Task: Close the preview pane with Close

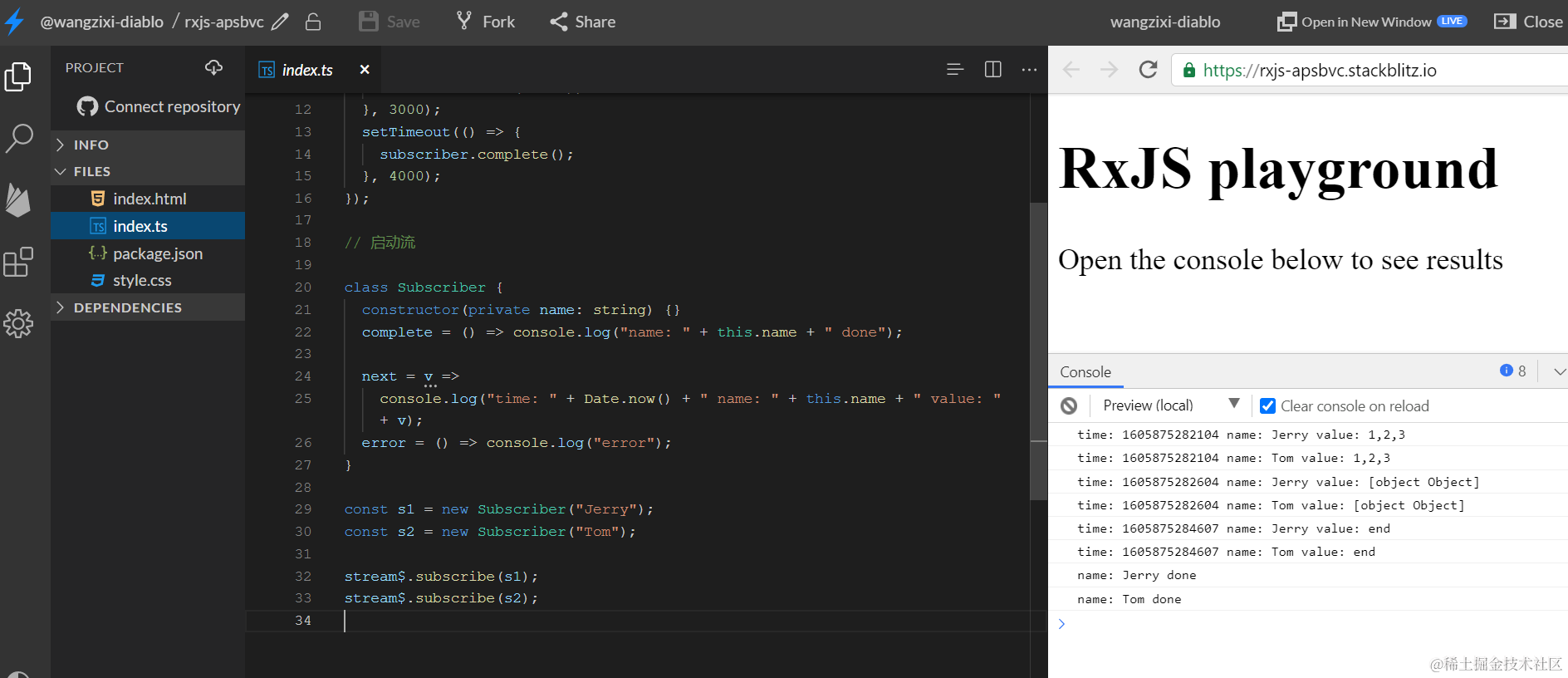Action: (x=1528, y=22)
